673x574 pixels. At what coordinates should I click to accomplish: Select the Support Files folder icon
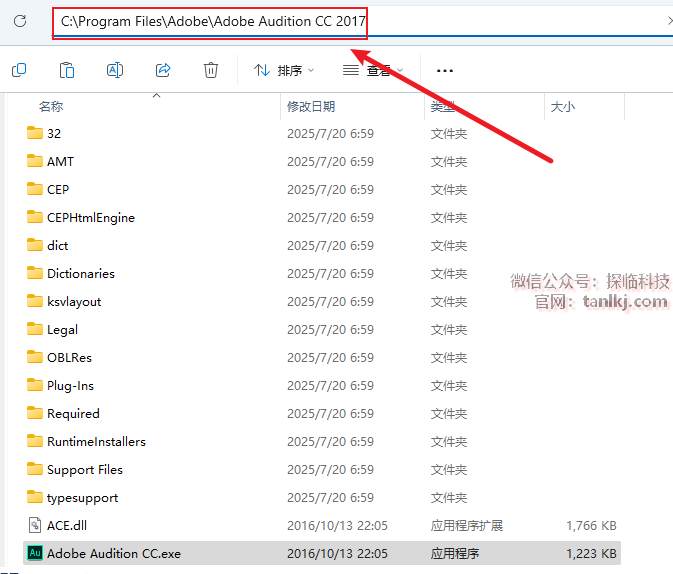[x=35, y=469]
